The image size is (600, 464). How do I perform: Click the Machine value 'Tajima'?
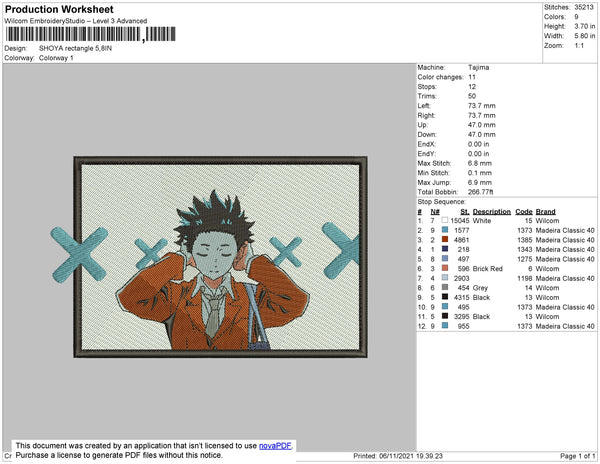pyautogui.click(x=478, y=67)
